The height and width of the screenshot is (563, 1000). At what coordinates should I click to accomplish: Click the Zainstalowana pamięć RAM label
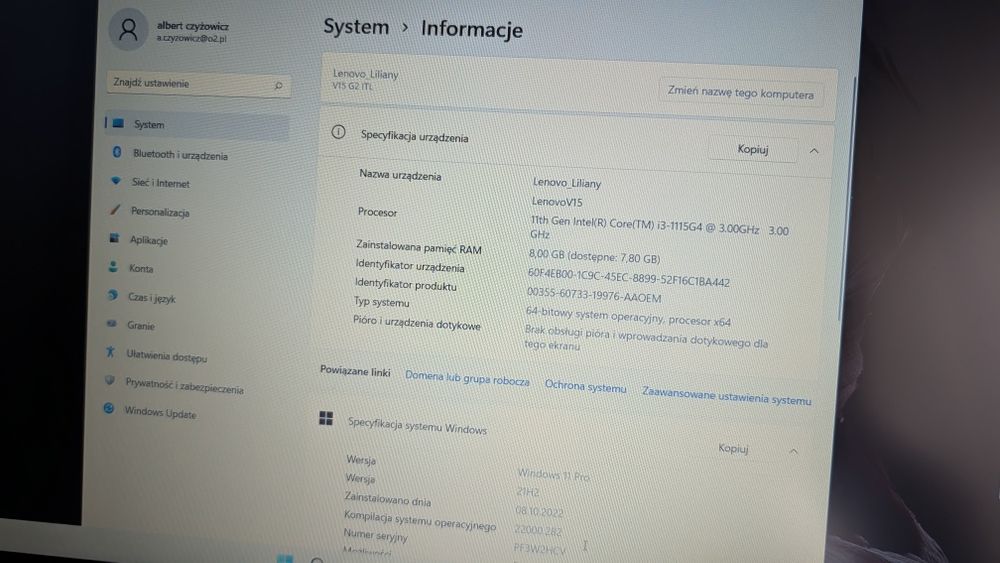click(x=418, y=247)
